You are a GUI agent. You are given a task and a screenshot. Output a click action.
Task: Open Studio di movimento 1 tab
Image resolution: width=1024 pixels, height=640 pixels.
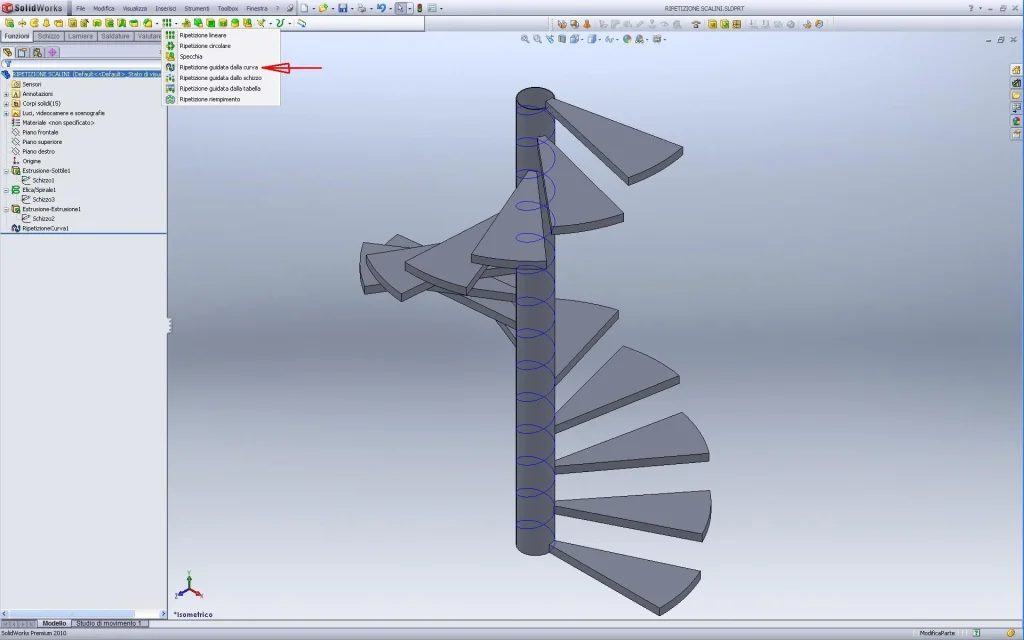click(x=108, y=623)
